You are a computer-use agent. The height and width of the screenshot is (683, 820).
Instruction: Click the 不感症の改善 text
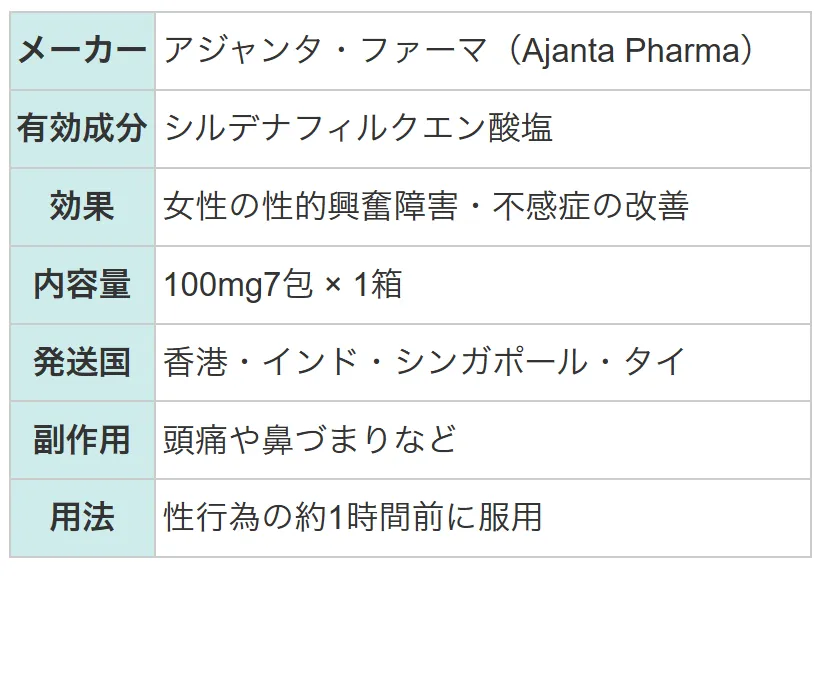tap(591, 206)
